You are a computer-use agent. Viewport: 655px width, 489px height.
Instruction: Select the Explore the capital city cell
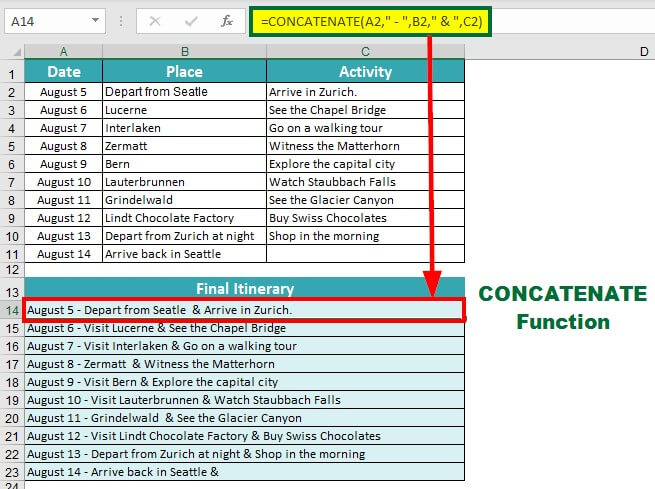tap(366, 164)
